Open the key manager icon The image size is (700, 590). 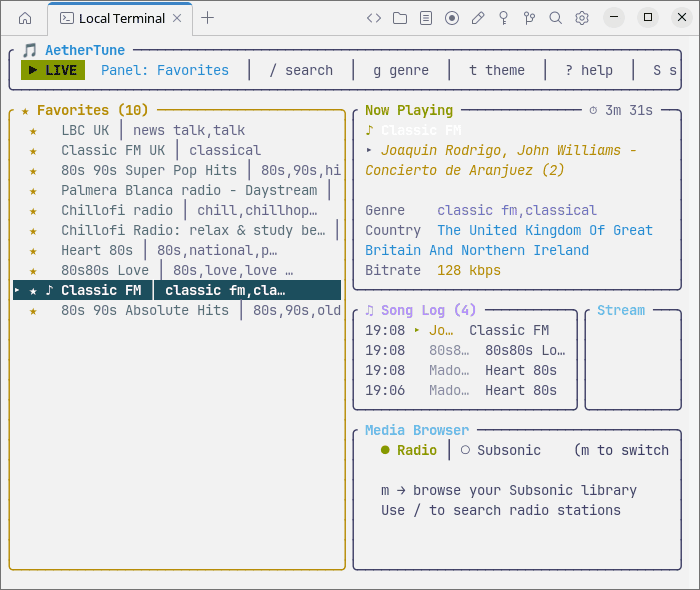504,18
